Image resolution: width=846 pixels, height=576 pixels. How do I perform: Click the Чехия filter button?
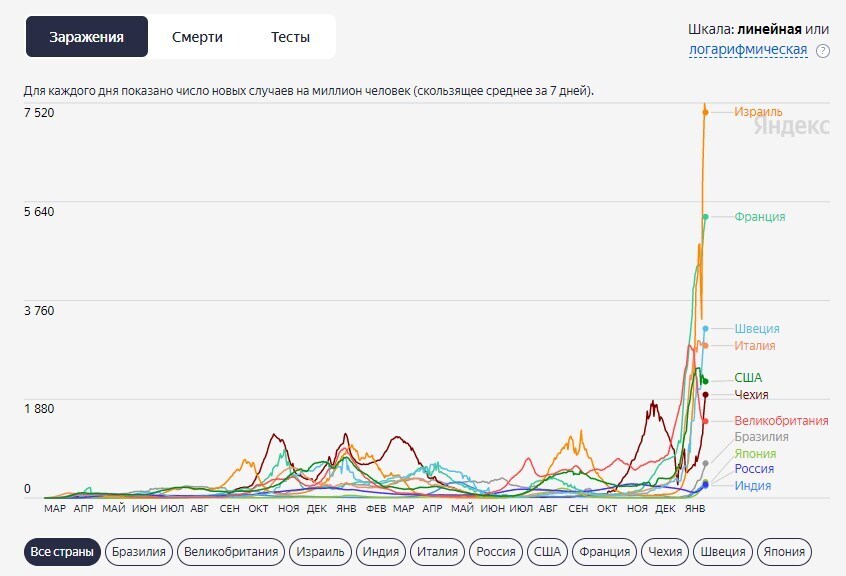666,551
